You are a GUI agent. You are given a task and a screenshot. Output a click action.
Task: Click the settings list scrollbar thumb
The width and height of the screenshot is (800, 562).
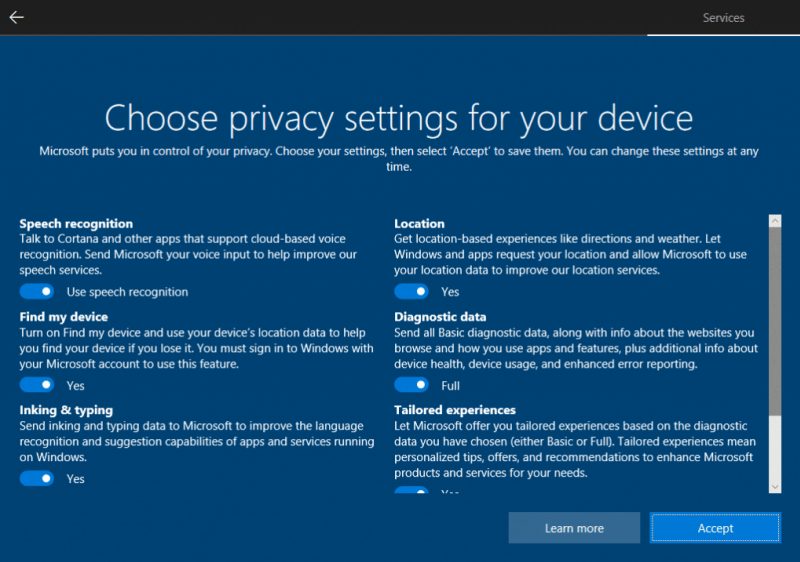click(775, 321)
